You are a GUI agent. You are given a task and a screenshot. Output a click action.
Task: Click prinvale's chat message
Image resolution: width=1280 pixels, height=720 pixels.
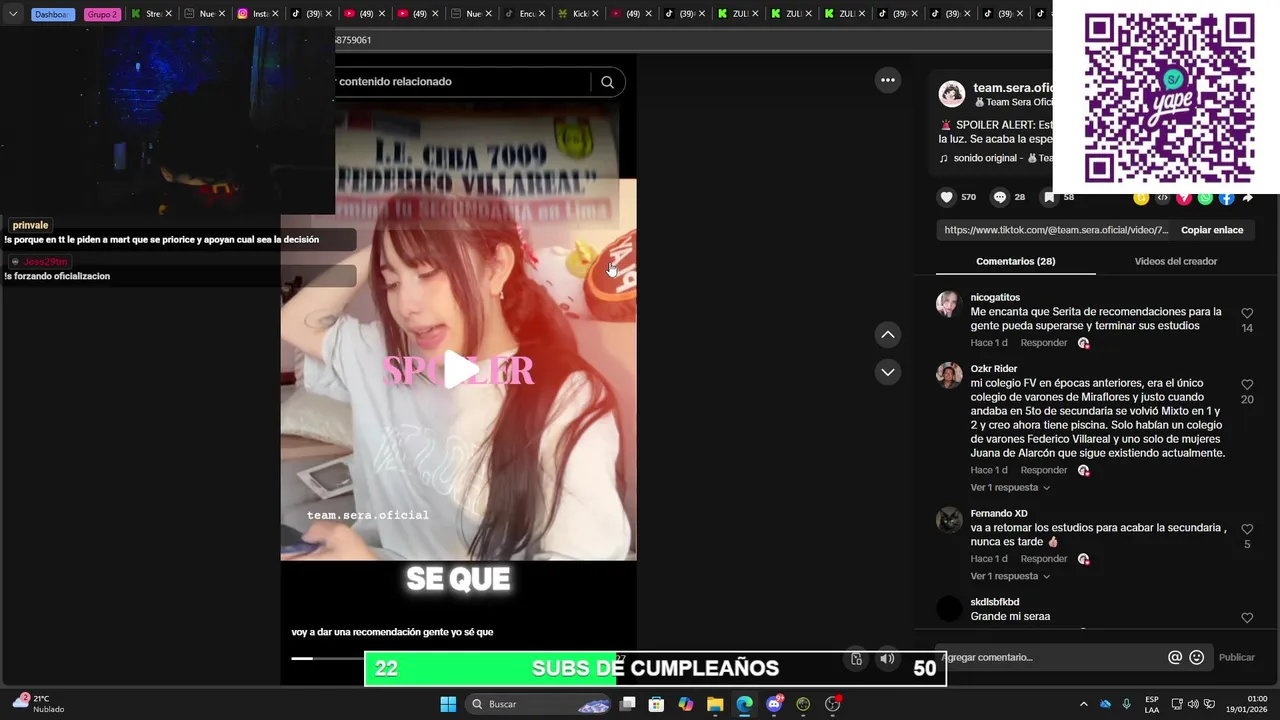coord(162,240)
